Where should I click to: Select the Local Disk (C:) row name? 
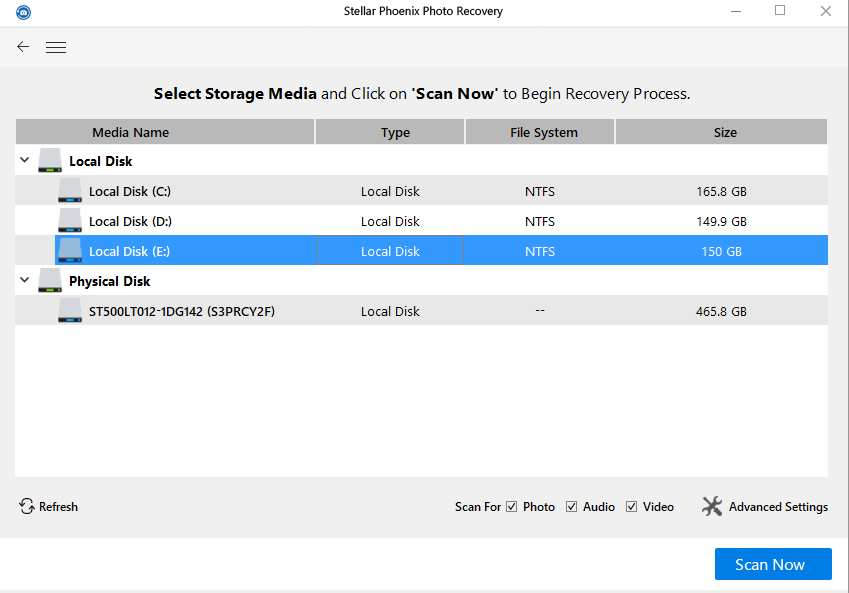coord(130,192)
